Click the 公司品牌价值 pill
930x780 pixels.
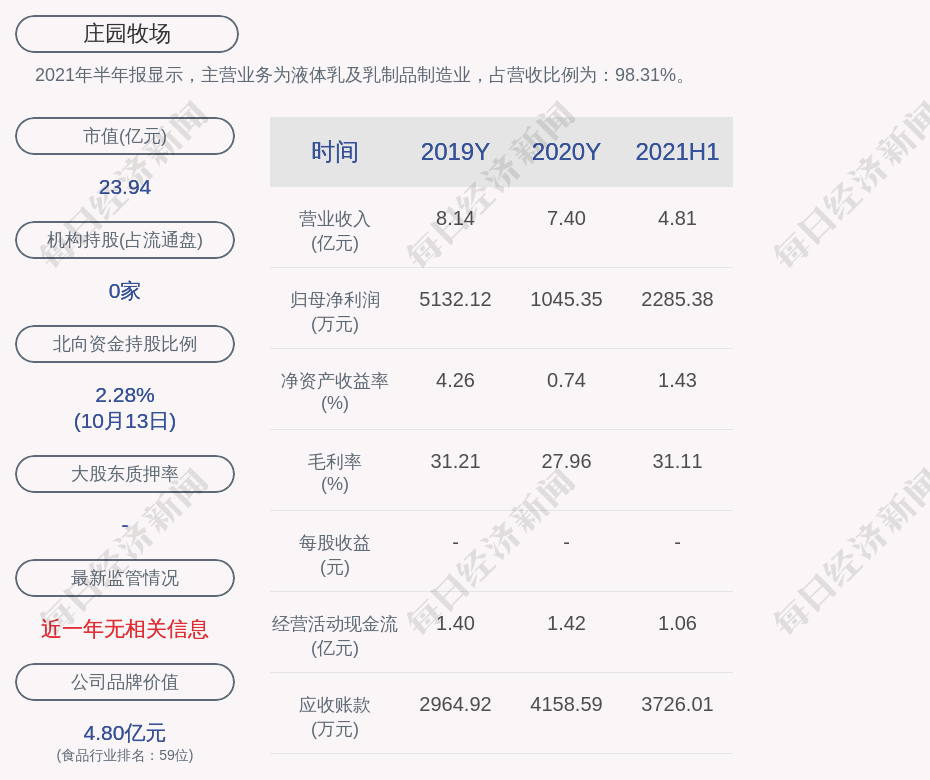click(x=125, y=682)
